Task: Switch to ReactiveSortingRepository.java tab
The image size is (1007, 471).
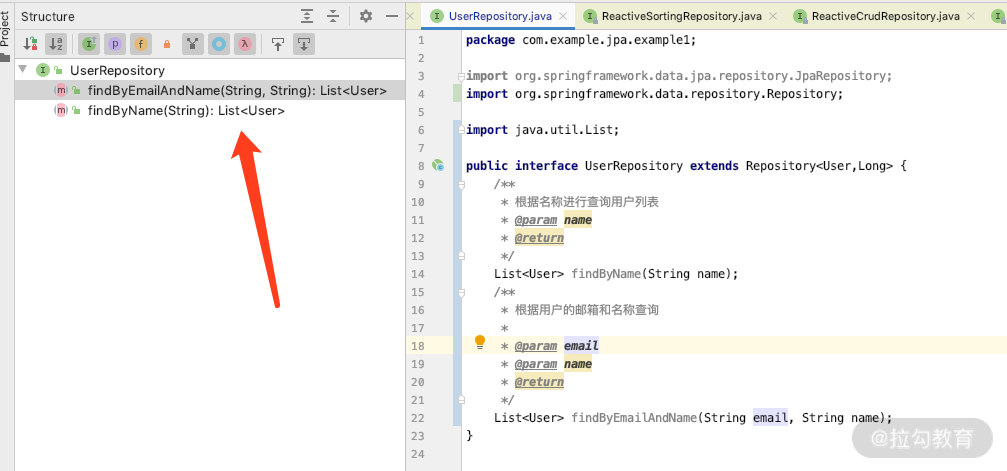Action: point(681,16)
